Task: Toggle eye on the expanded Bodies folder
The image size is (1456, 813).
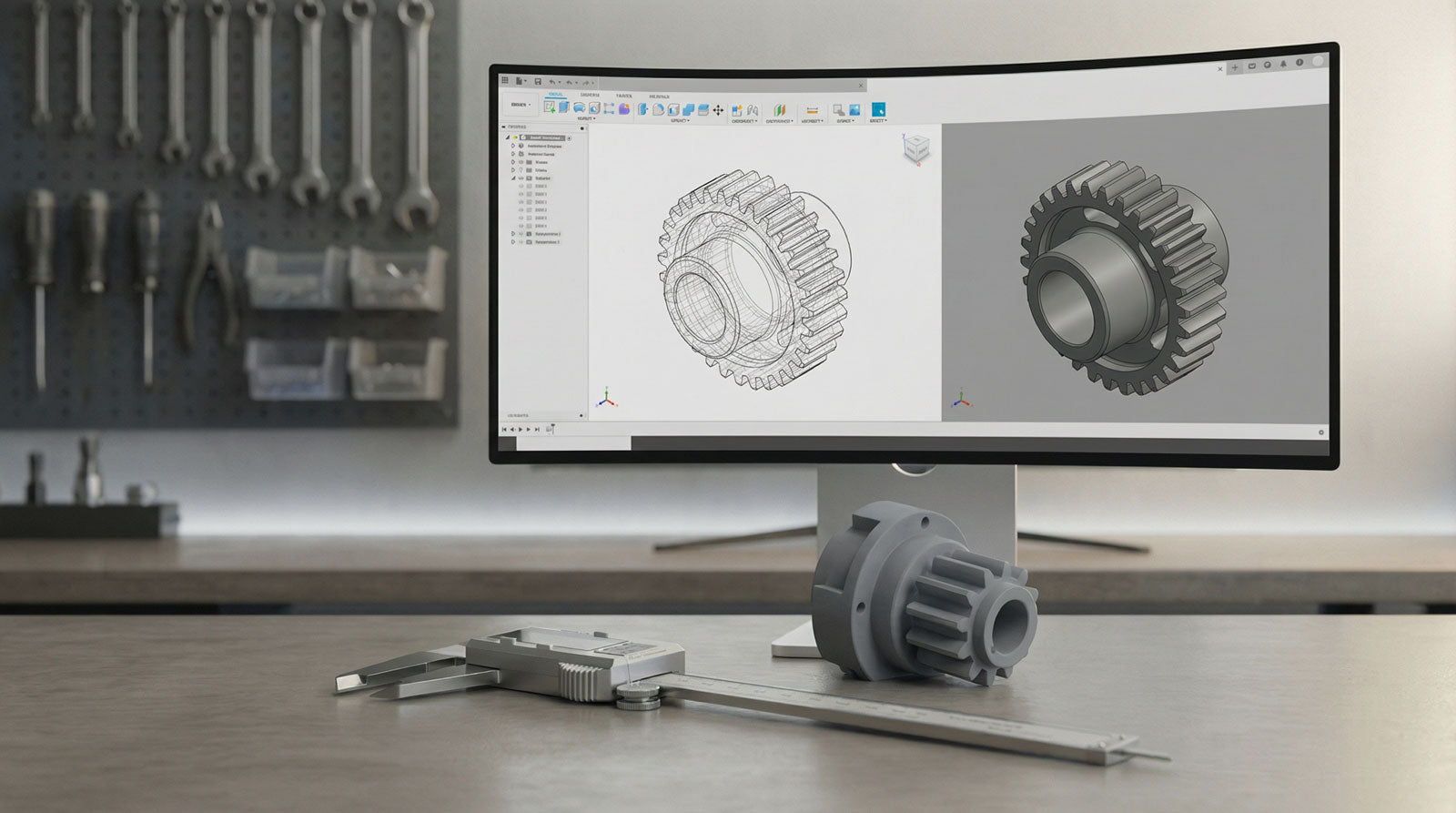Action: tap(521, 178)
